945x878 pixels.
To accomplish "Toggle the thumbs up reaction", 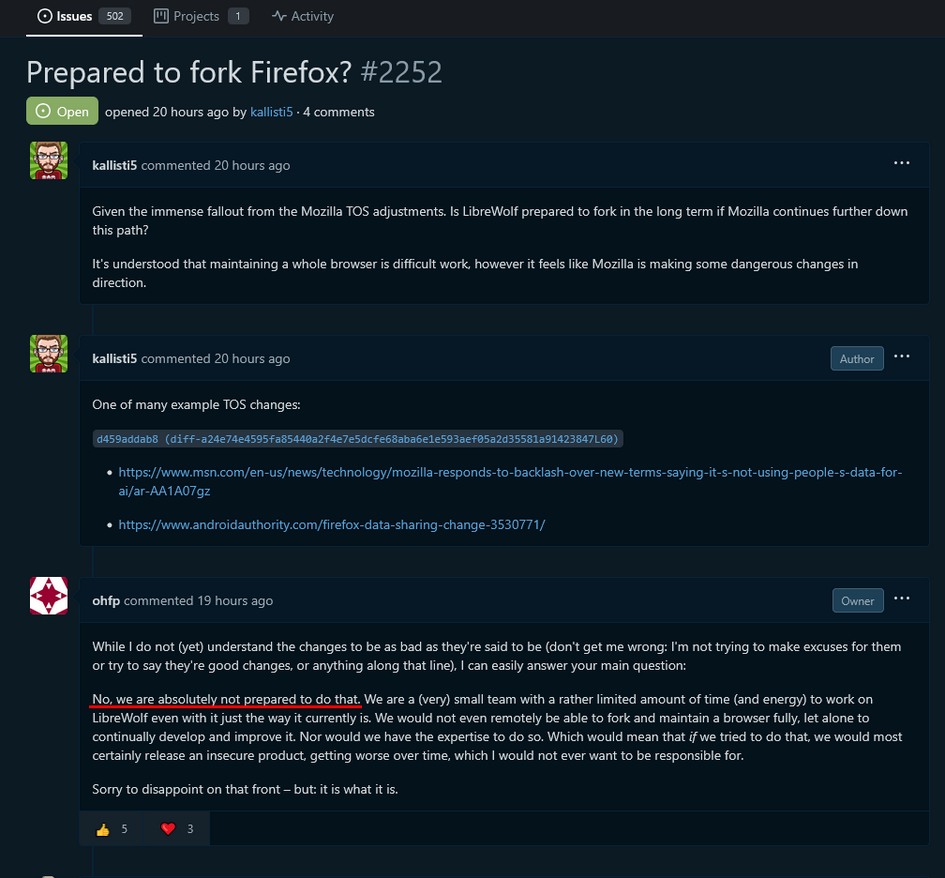I will click(111, 829).
